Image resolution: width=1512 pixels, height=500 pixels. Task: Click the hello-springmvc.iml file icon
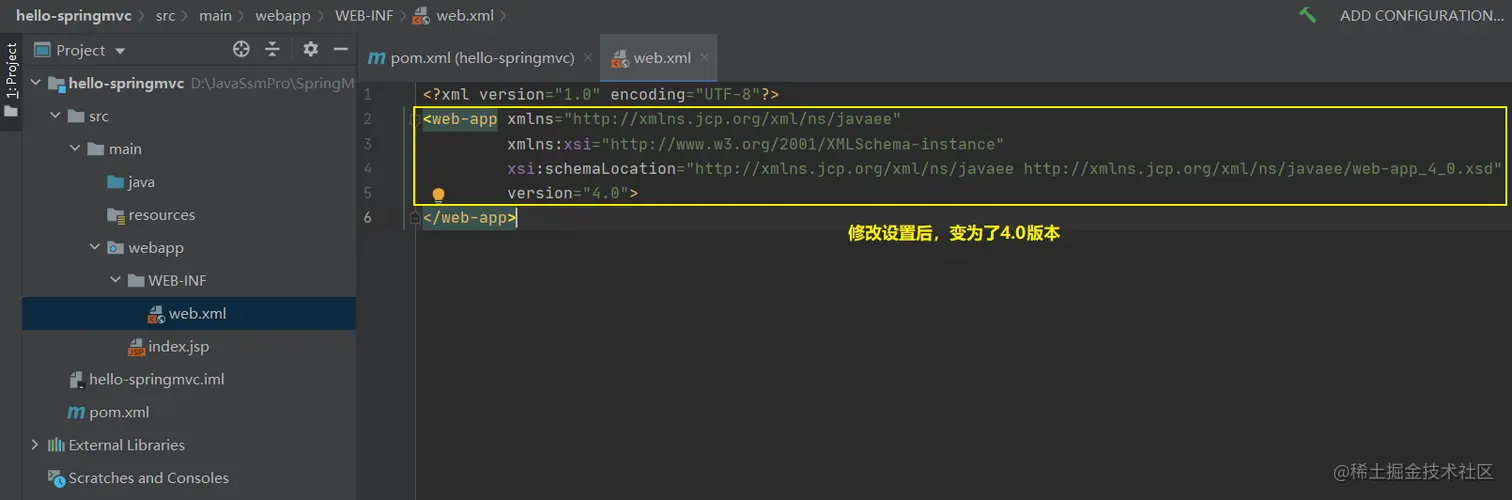(75, 380)
